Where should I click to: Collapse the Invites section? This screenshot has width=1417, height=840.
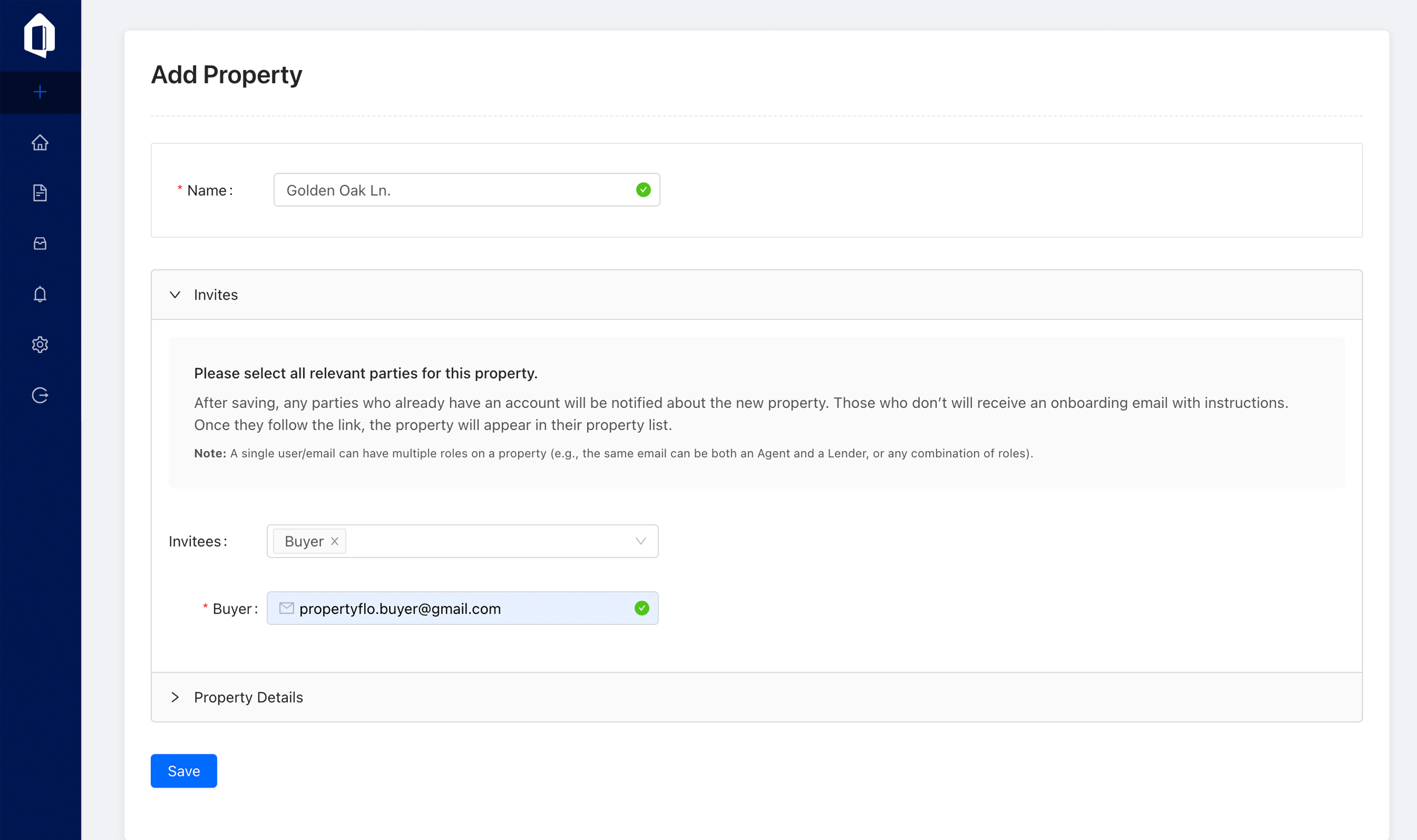click(175, 295)
